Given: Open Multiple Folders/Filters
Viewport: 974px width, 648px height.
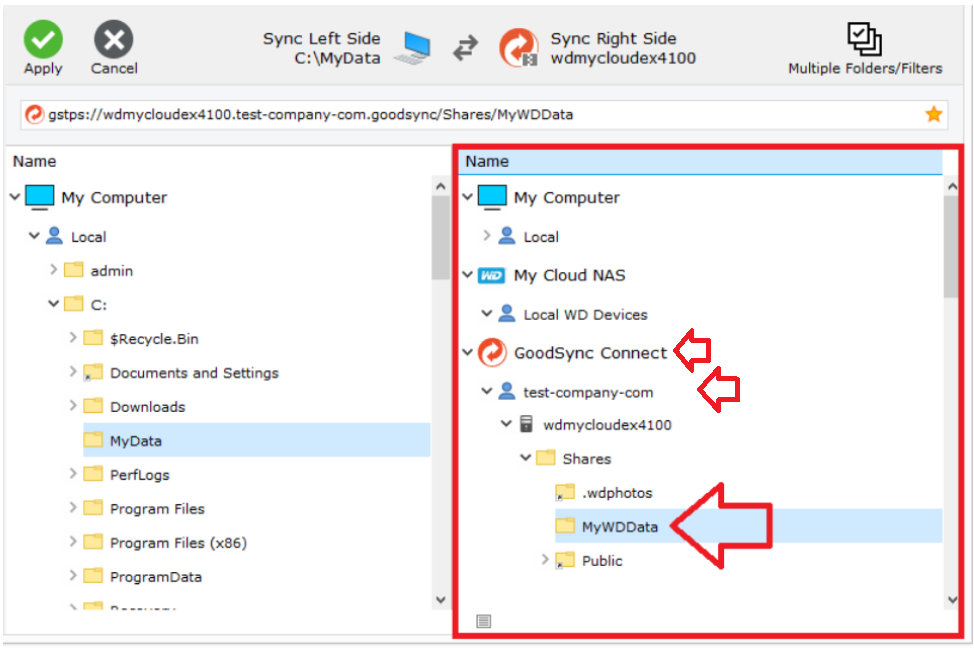Looking at the screenshot, I should [x=864, y=40].
